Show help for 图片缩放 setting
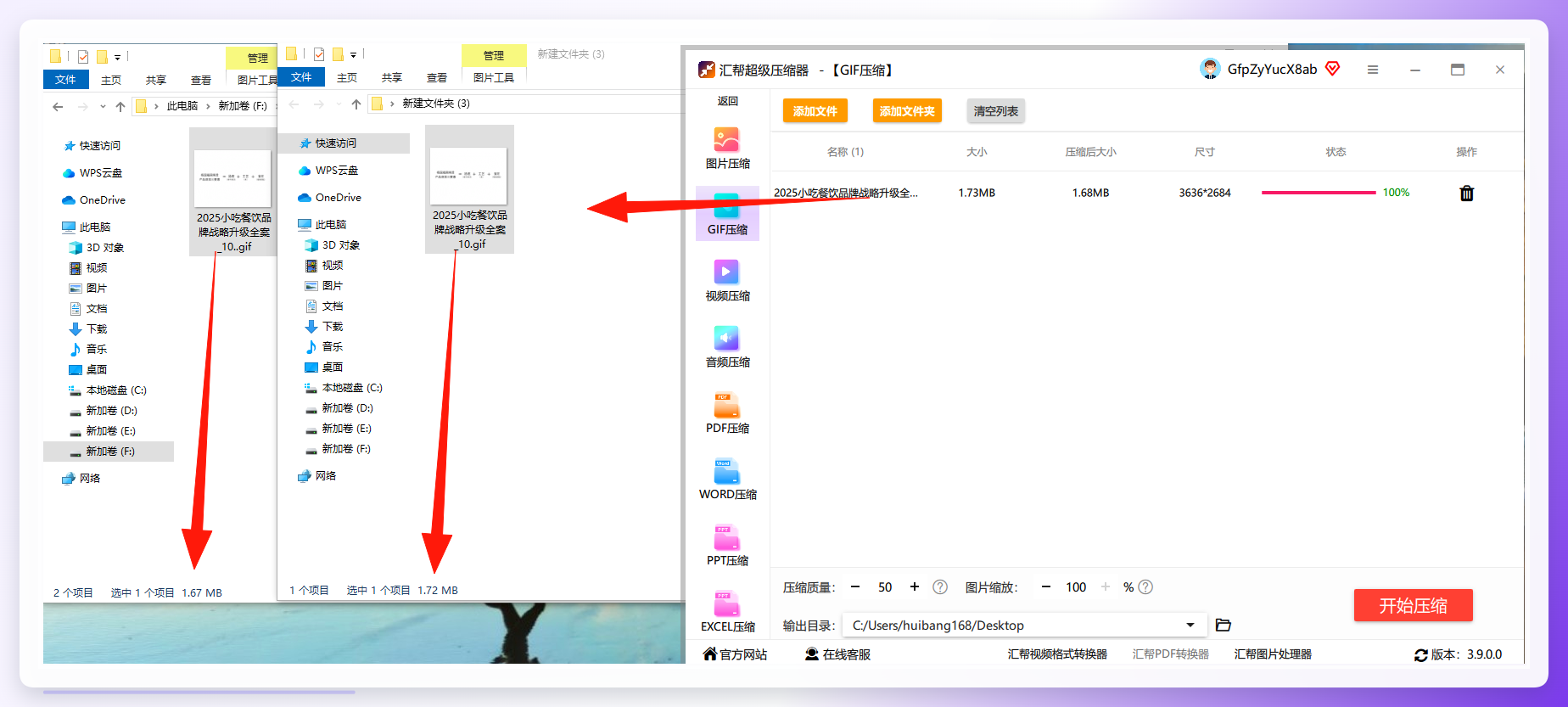1568x707 pixels. coord(1145,587)
